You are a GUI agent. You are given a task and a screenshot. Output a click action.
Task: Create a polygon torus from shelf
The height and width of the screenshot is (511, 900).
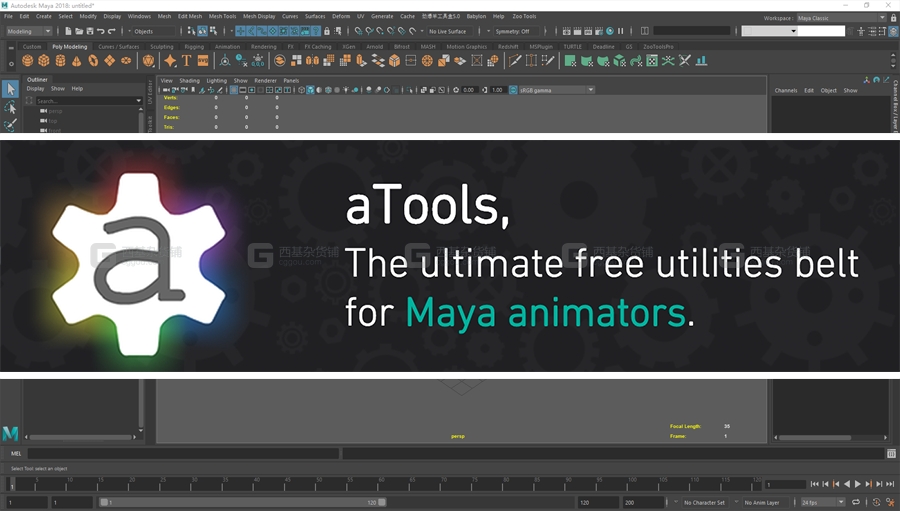[93, 60]
